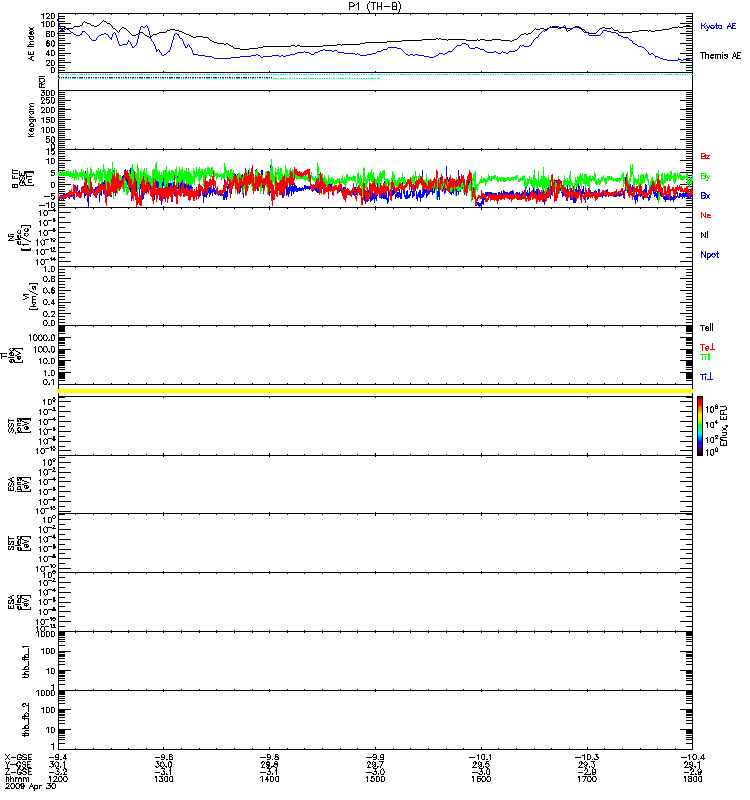Click the '1700' time tick label
The image size is (750, 800).
[587, 779]
